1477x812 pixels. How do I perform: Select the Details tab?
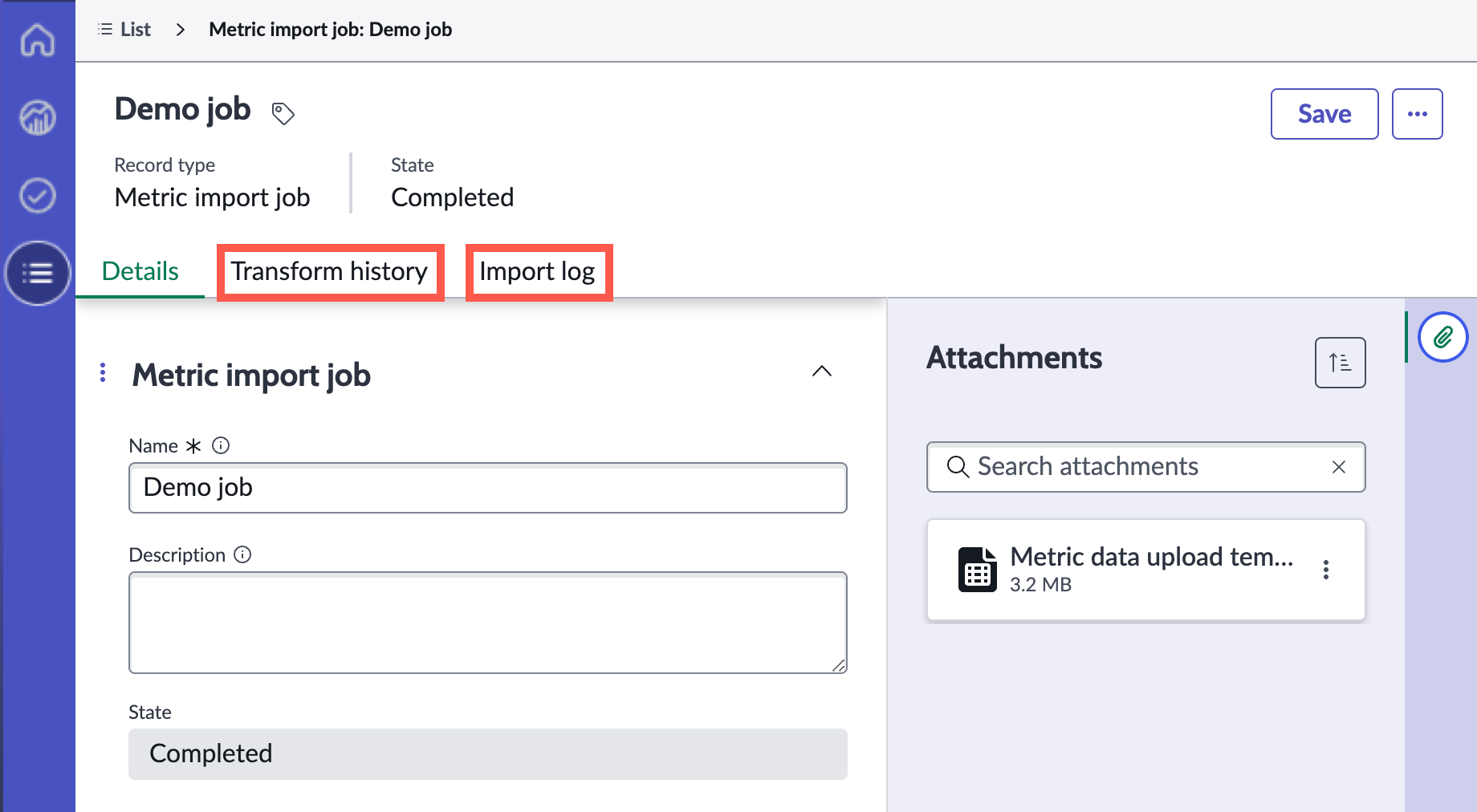[140, 271]
